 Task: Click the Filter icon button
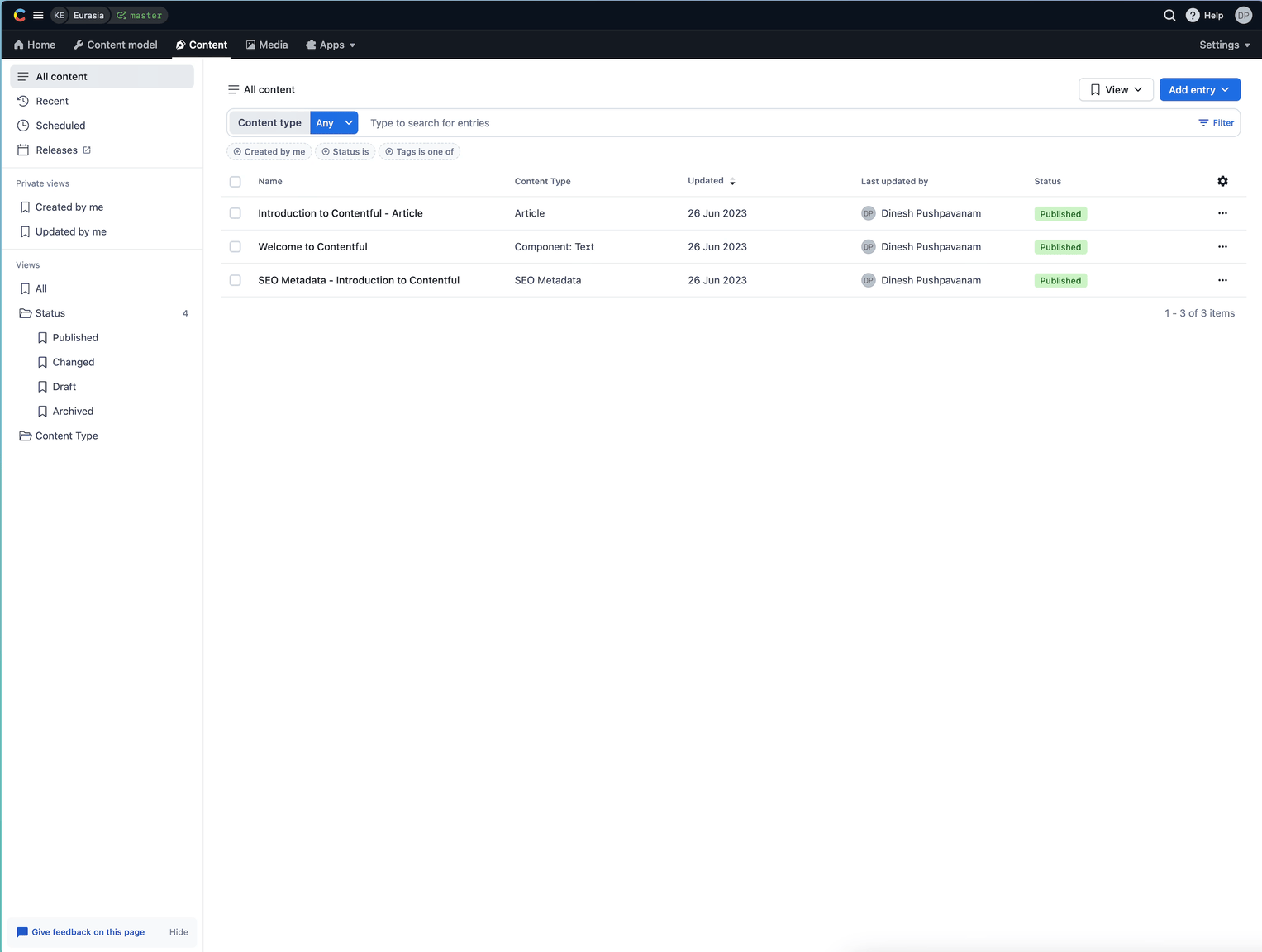coord(1216,123)
